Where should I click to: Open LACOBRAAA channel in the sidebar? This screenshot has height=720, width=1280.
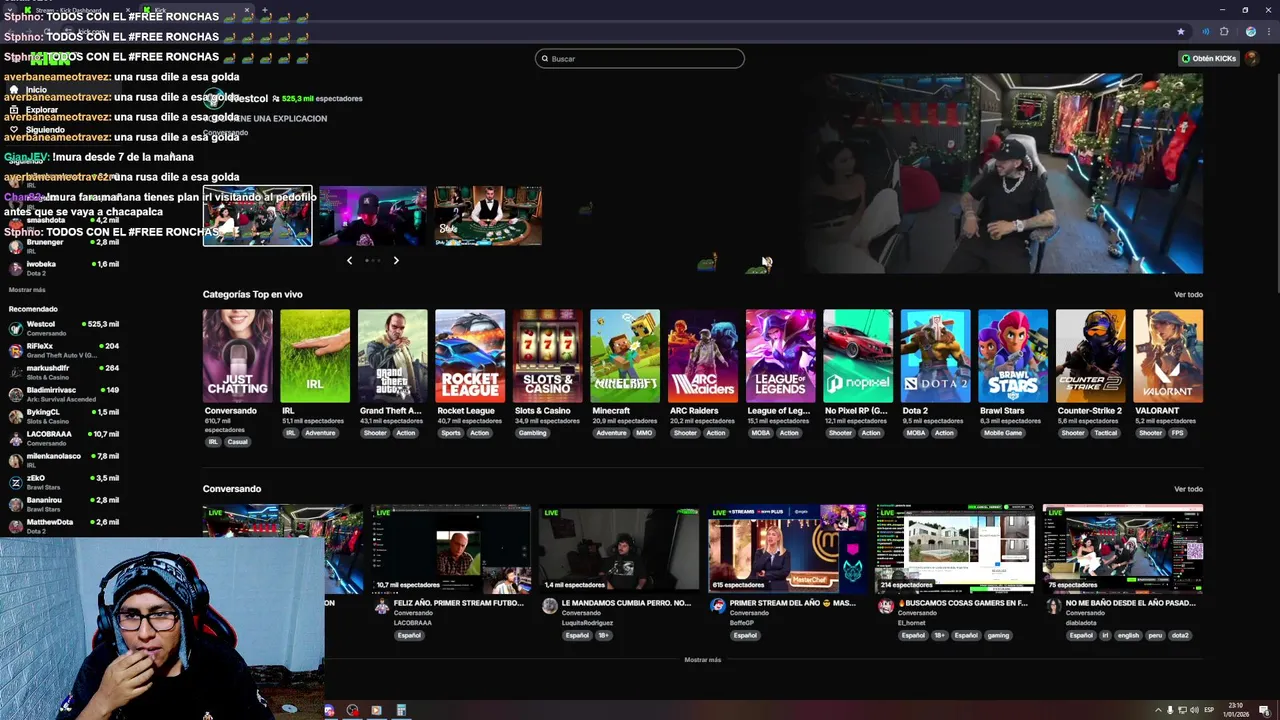click(x=64, y=438)
